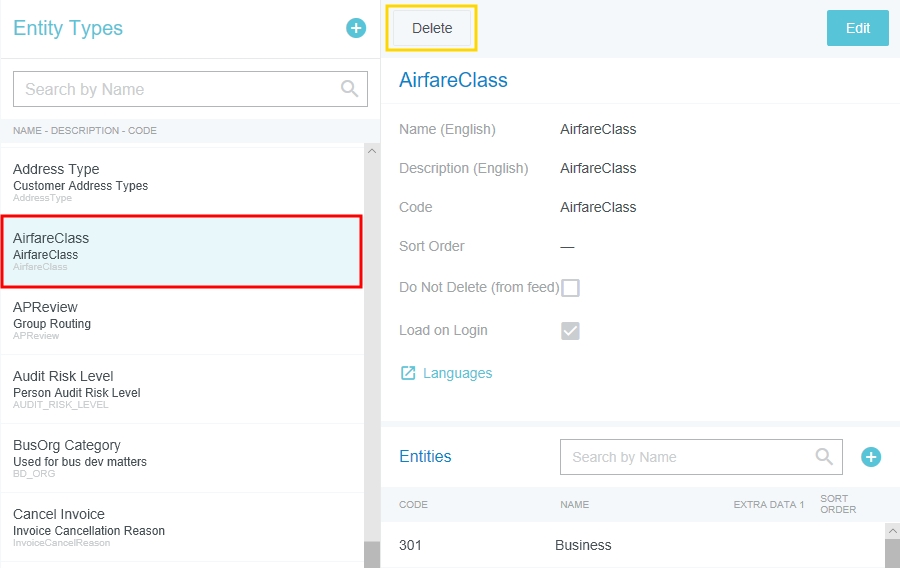Select Audit Risk Level entity type
This screenshot has height=568, width=900.
click(180, 389)
